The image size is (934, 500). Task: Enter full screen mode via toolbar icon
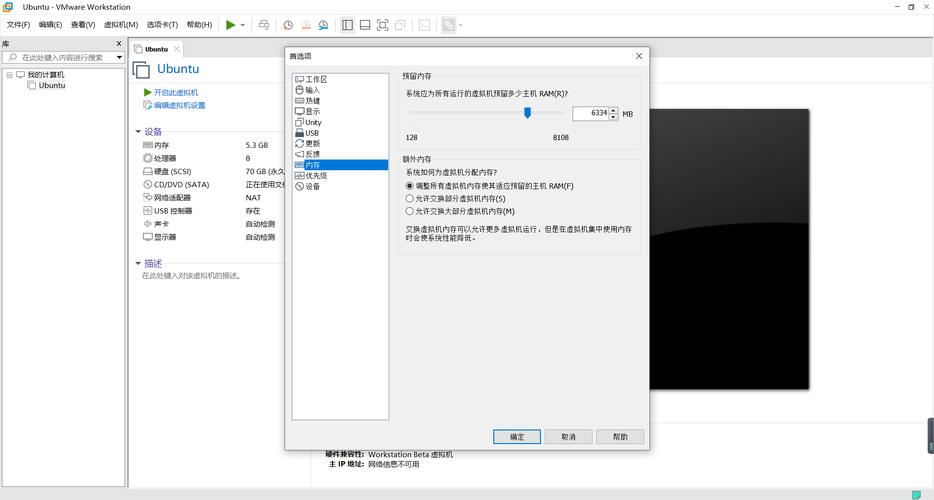(x=383, y=25)
